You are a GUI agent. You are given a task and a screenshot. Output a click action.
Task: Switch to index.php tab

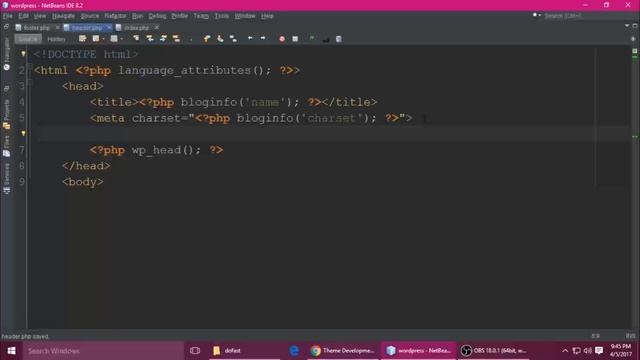point(136,28)
